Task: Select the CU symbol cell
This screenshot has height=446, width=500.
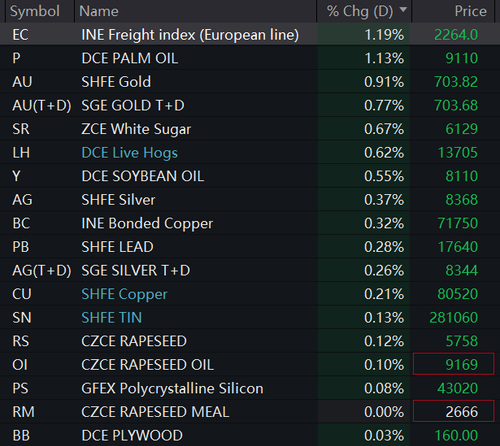Action: [22, 294]
